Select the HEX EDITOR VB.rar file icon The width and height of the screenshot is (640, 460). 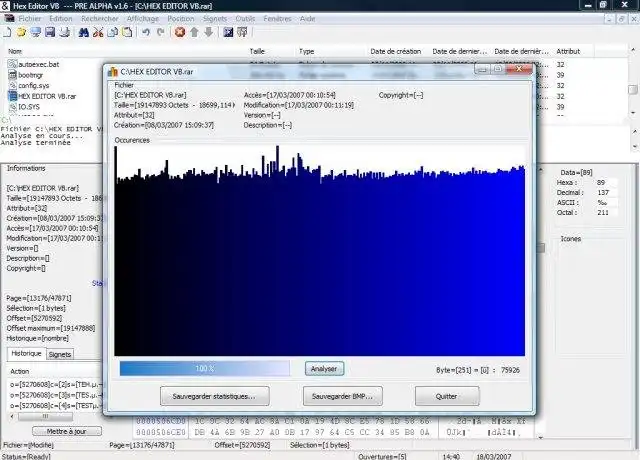(x=12, y=96)
